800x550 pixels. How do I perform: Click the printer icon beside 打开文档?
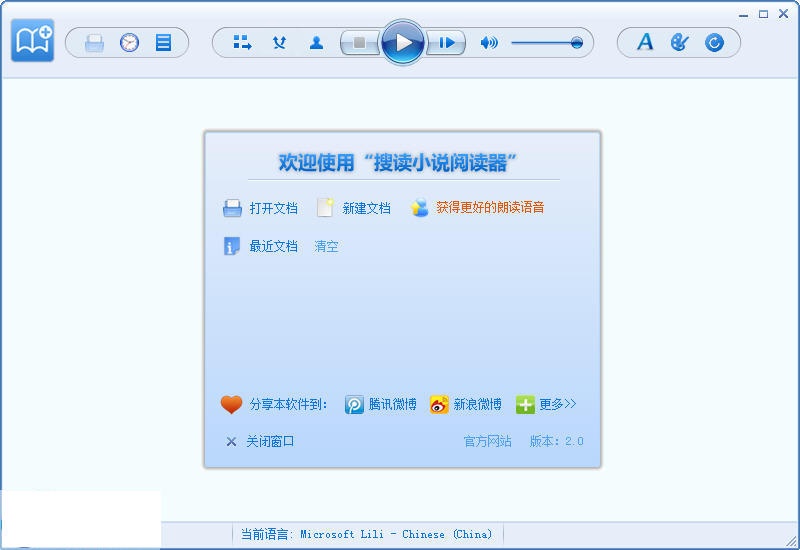point(232,208)
